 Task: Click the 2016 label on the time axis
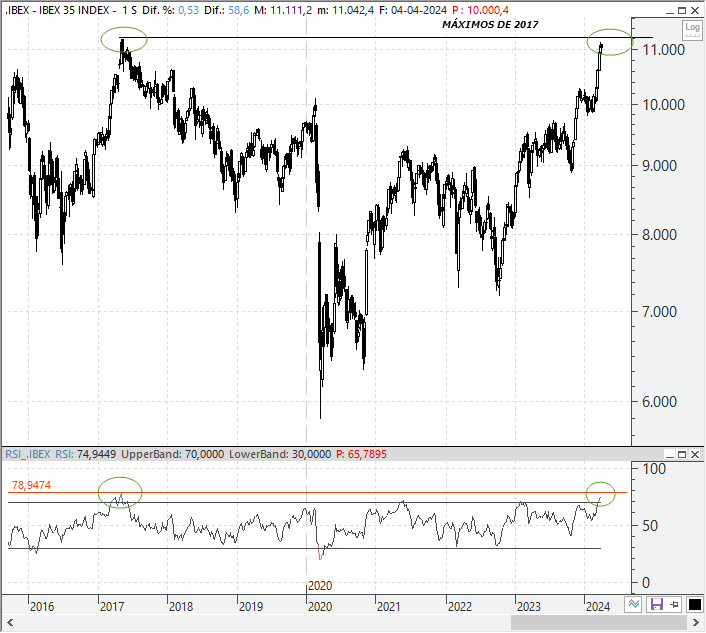point(42,607)
